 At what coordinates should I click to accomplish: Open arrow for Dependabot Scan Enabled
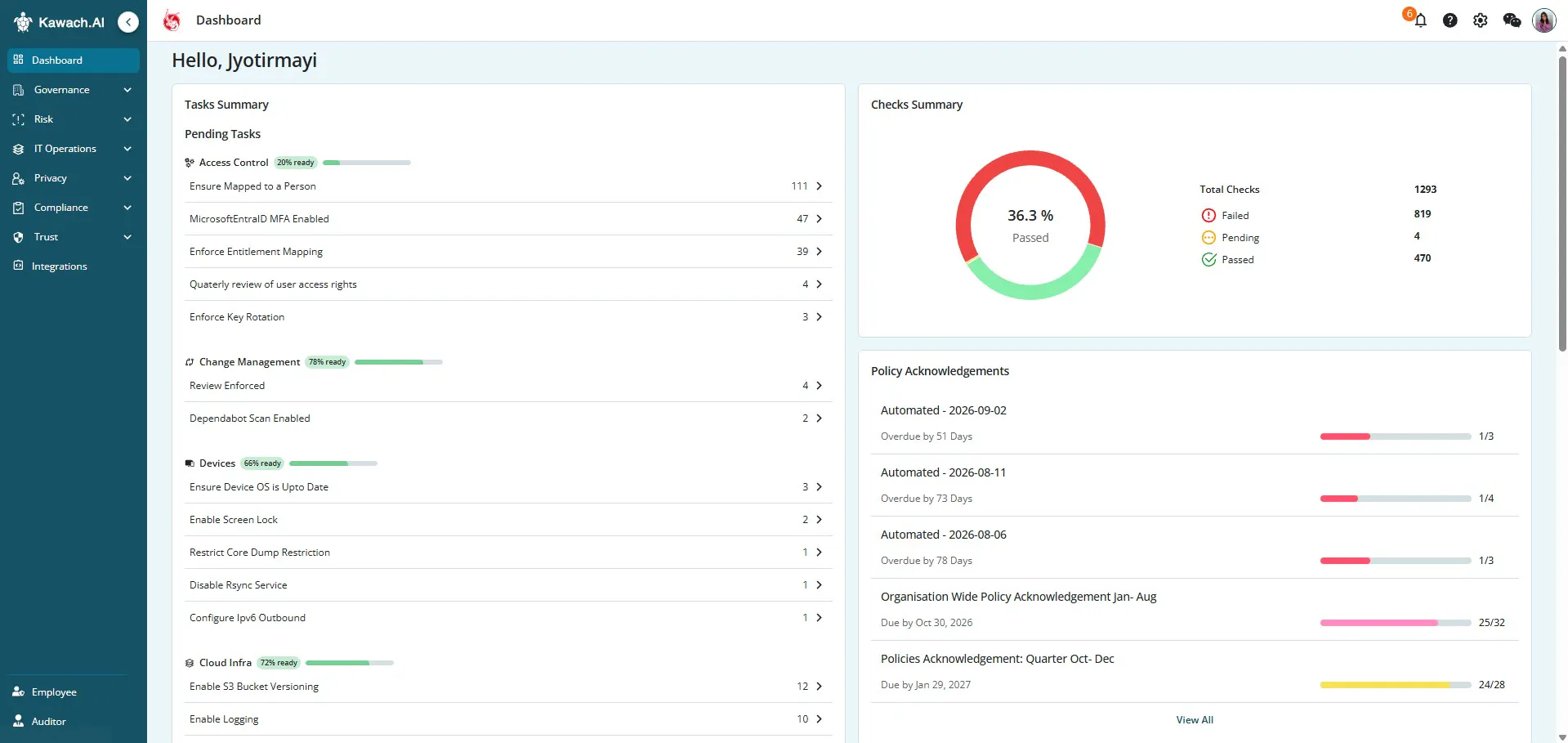pos(819,418)
